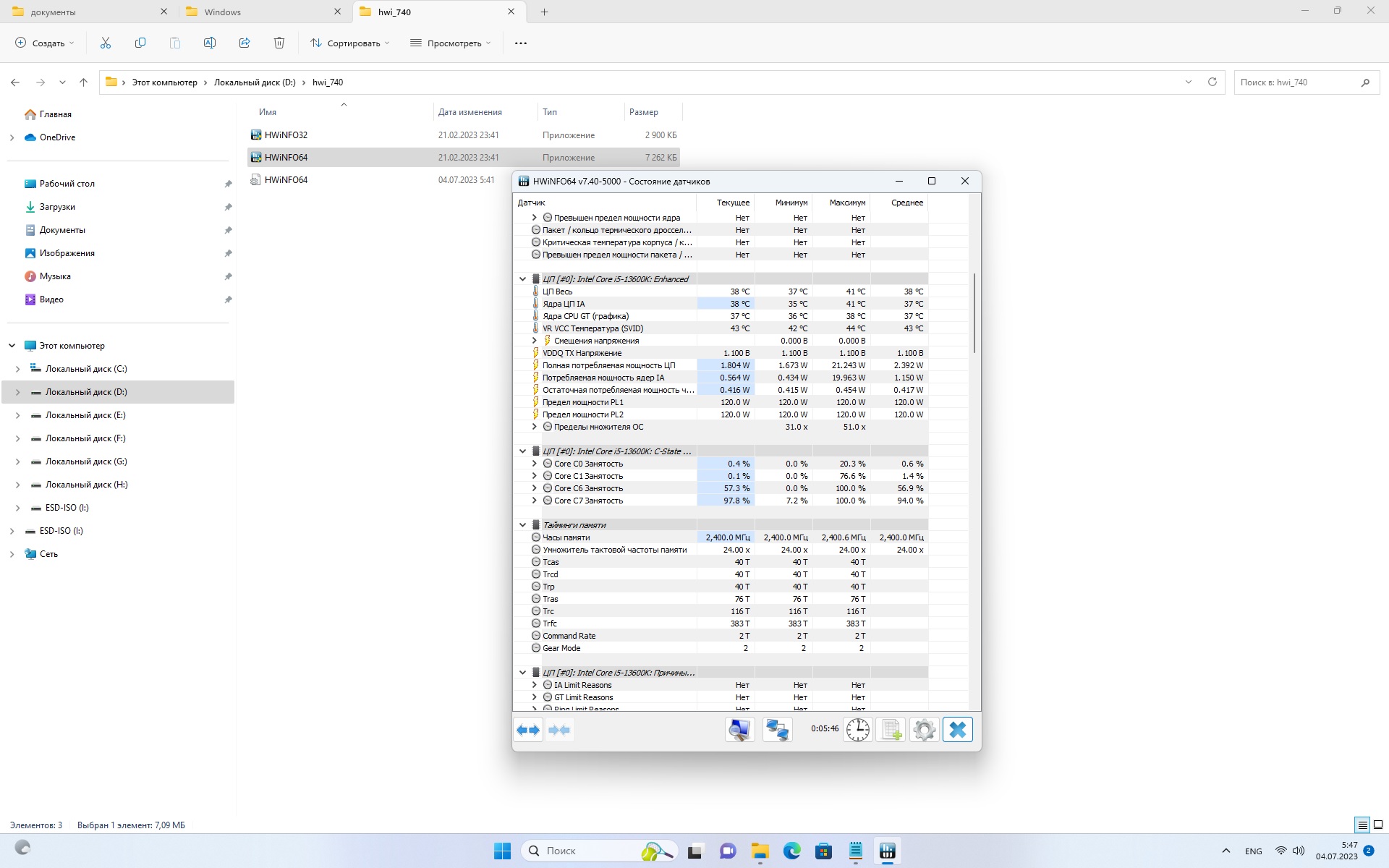This screenshot has height=868, width=1389.
Task: Open the Сортировать dropdown menu
Action: [350, 43]
